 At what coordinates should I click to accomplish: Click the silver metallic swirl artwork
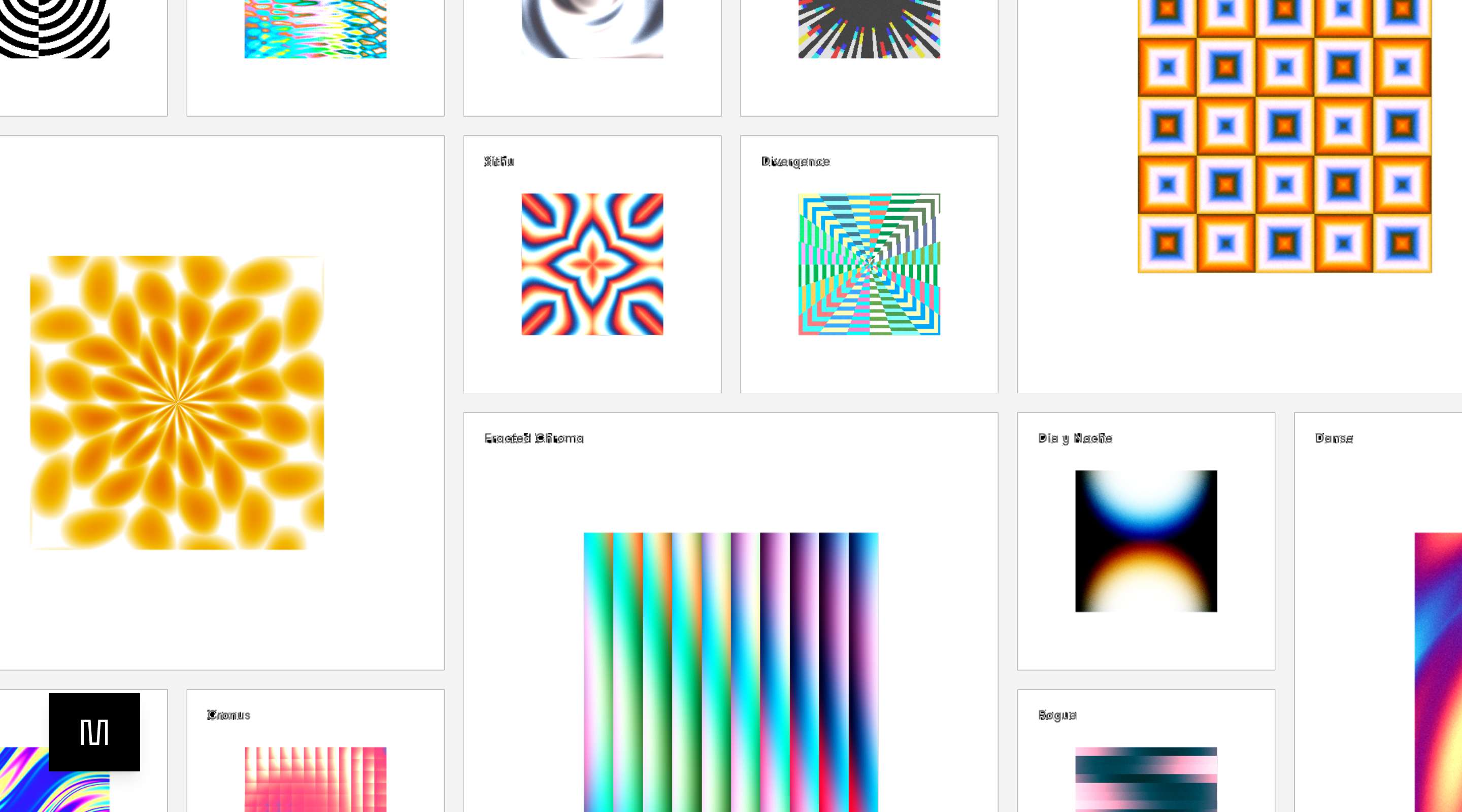click(x=590, y=28)
